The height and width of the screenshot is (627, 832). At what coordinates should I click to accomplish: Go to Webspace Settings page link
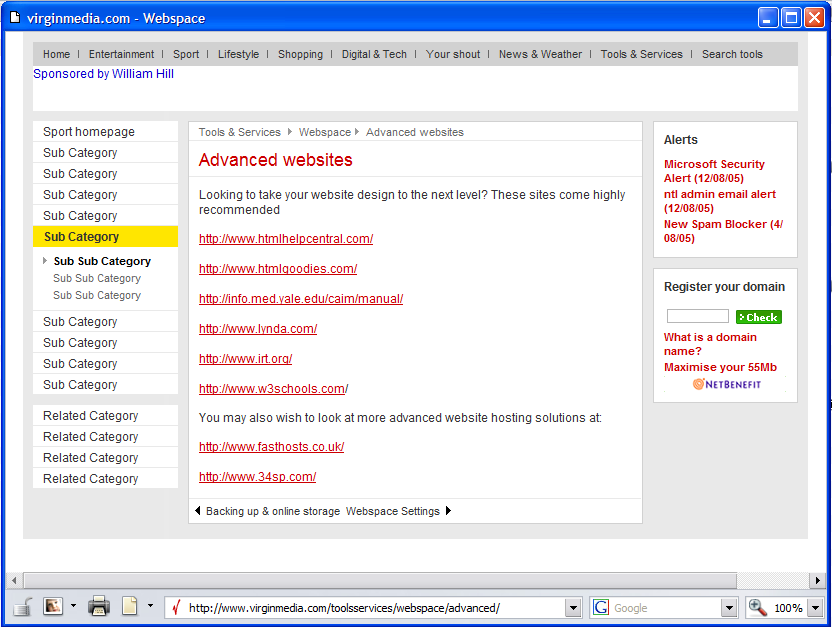[x=393, y=511]
